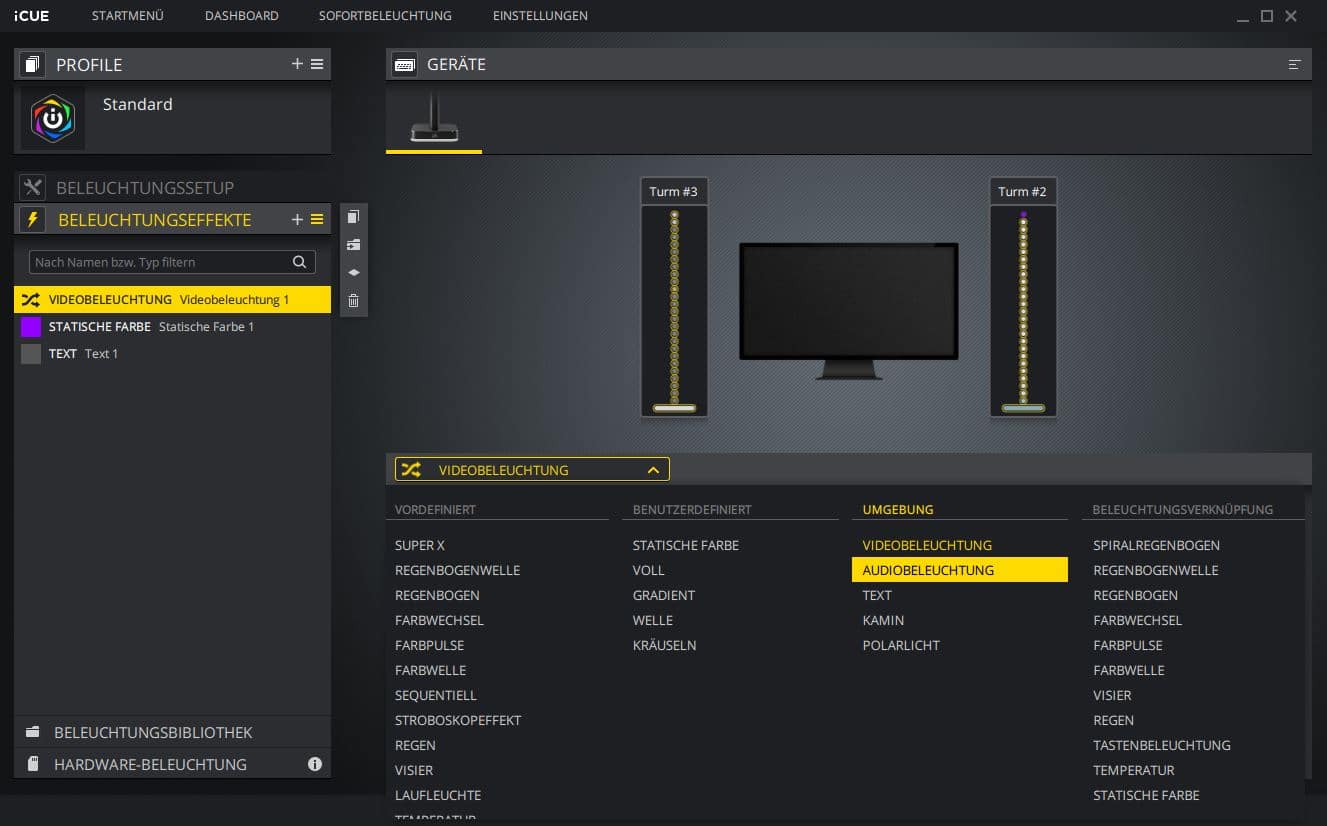Screen dimensions: 1327x826
Task: Choose Audiobeleuchtung from Umgebung list
Action: point(928,570)
